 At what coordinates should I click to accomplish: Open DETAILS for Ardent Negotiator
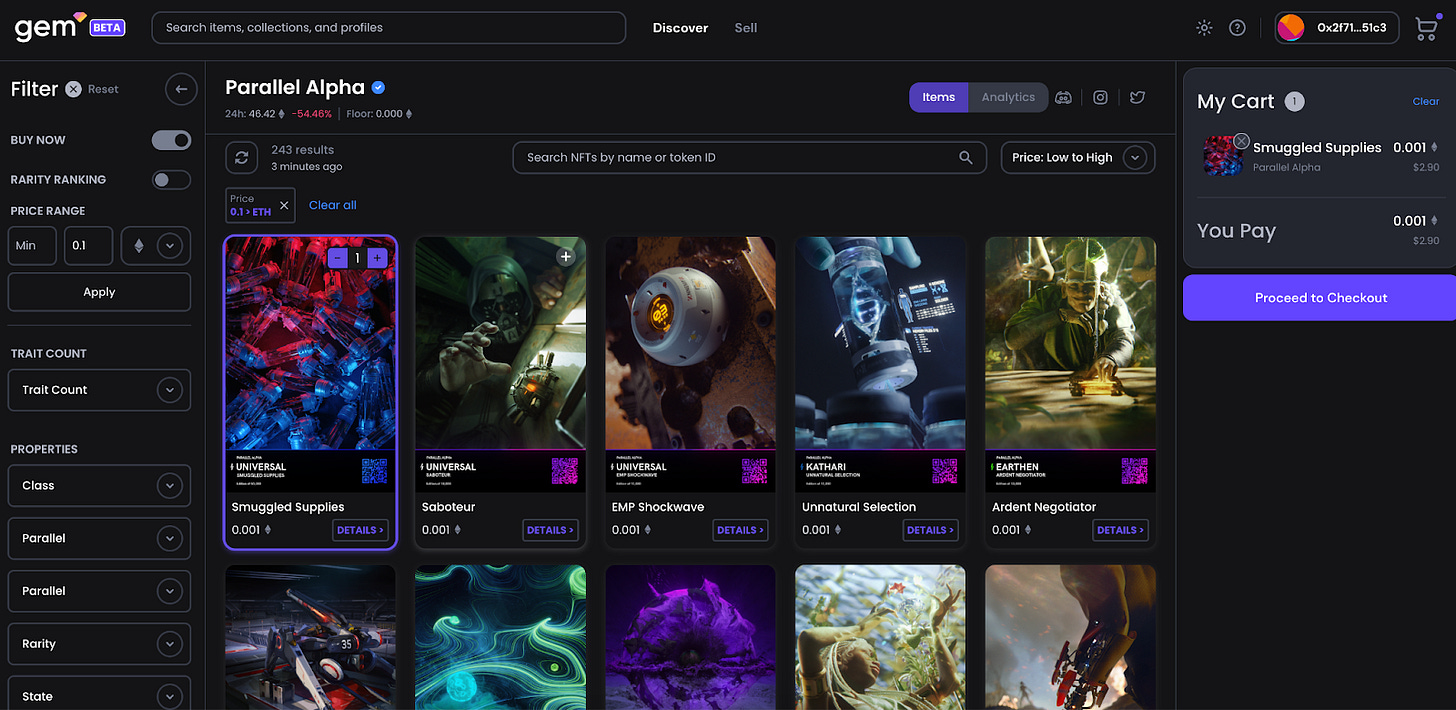click(1120, 530)
